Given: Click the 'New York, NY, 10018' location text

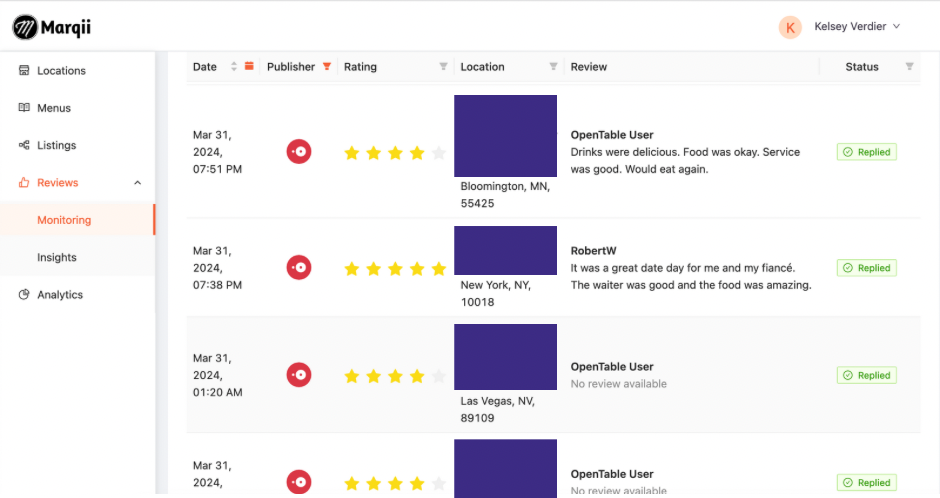Looking at the screenshot, I should click(x=496, y=294).
